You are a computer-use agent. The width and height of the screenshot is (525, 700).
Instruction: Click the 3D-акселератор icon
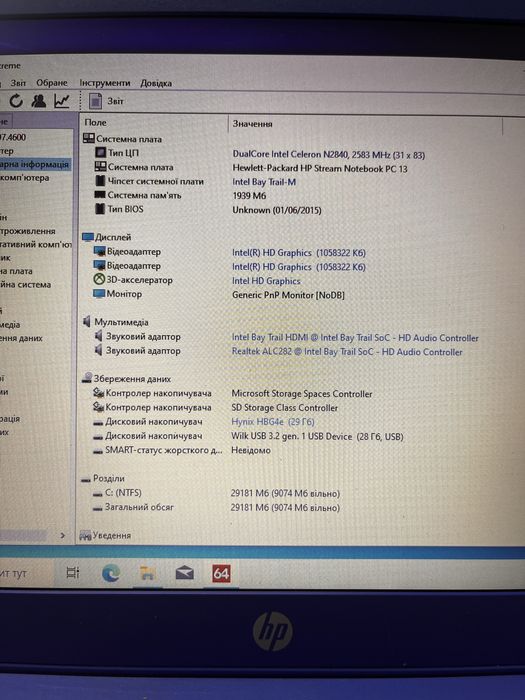99,279
